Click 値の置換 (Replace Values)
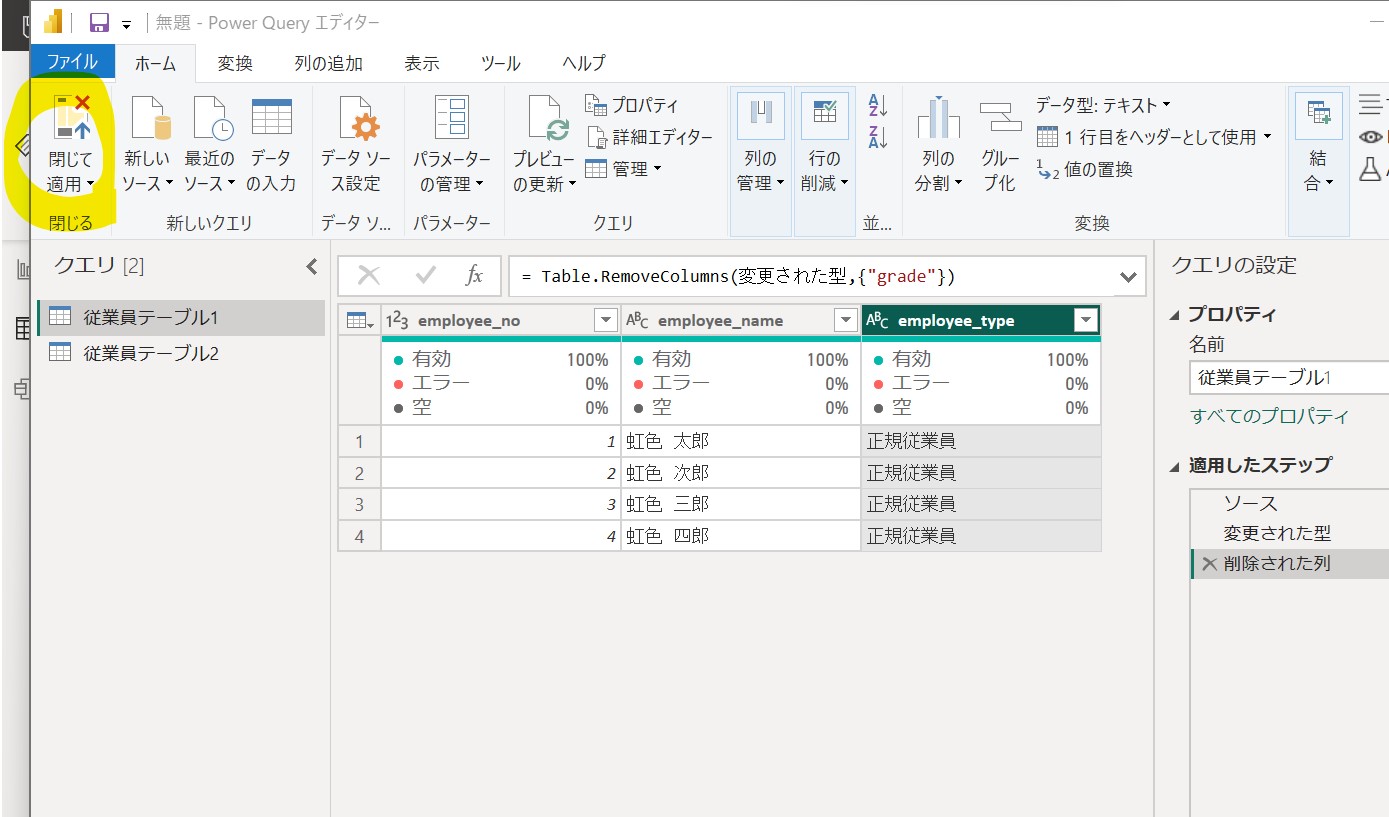This screenshot has height=817, width=1389. point(1084,169)
